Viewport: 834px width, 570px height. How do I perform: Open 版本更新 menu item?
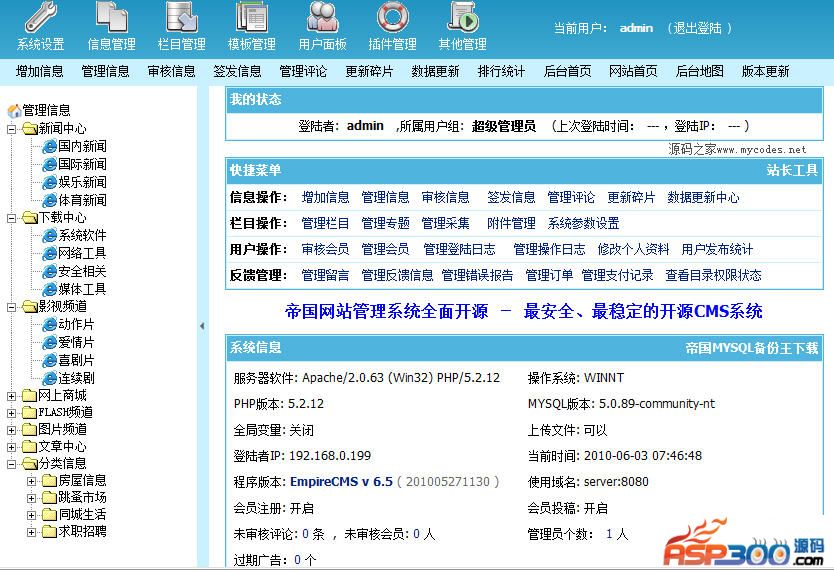(765, 71)
